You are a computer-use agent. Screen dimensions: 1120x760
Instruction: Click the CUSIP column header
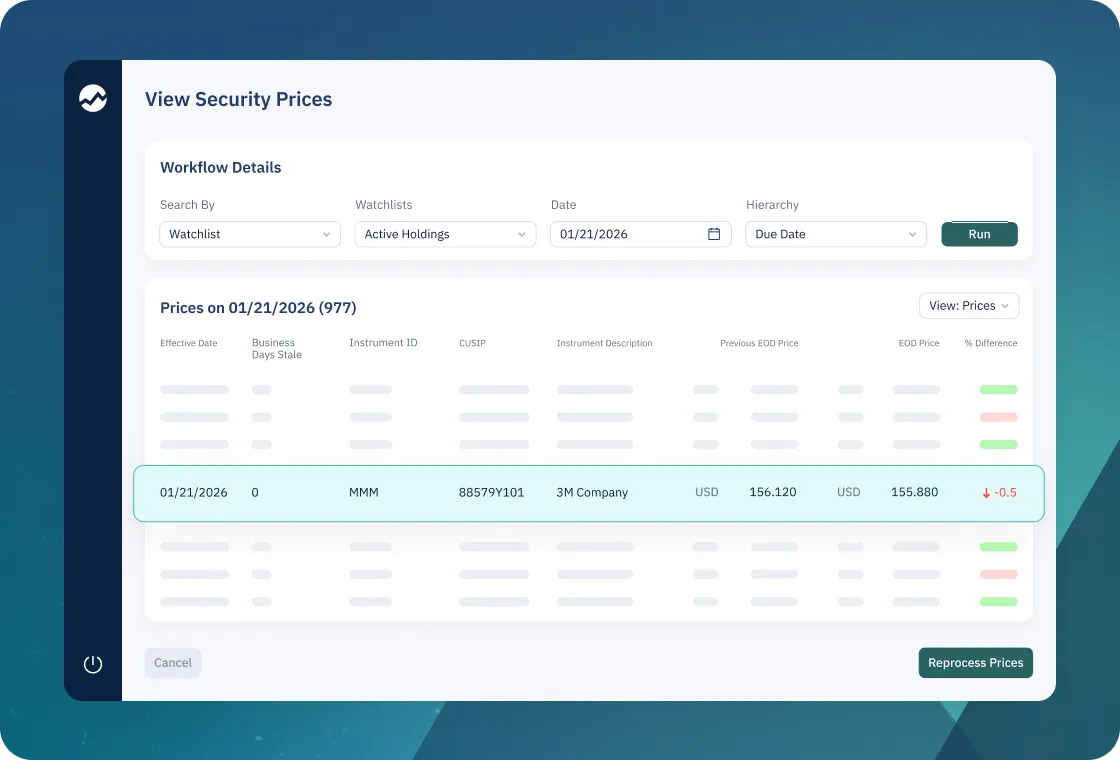click(x=472, y=343)
